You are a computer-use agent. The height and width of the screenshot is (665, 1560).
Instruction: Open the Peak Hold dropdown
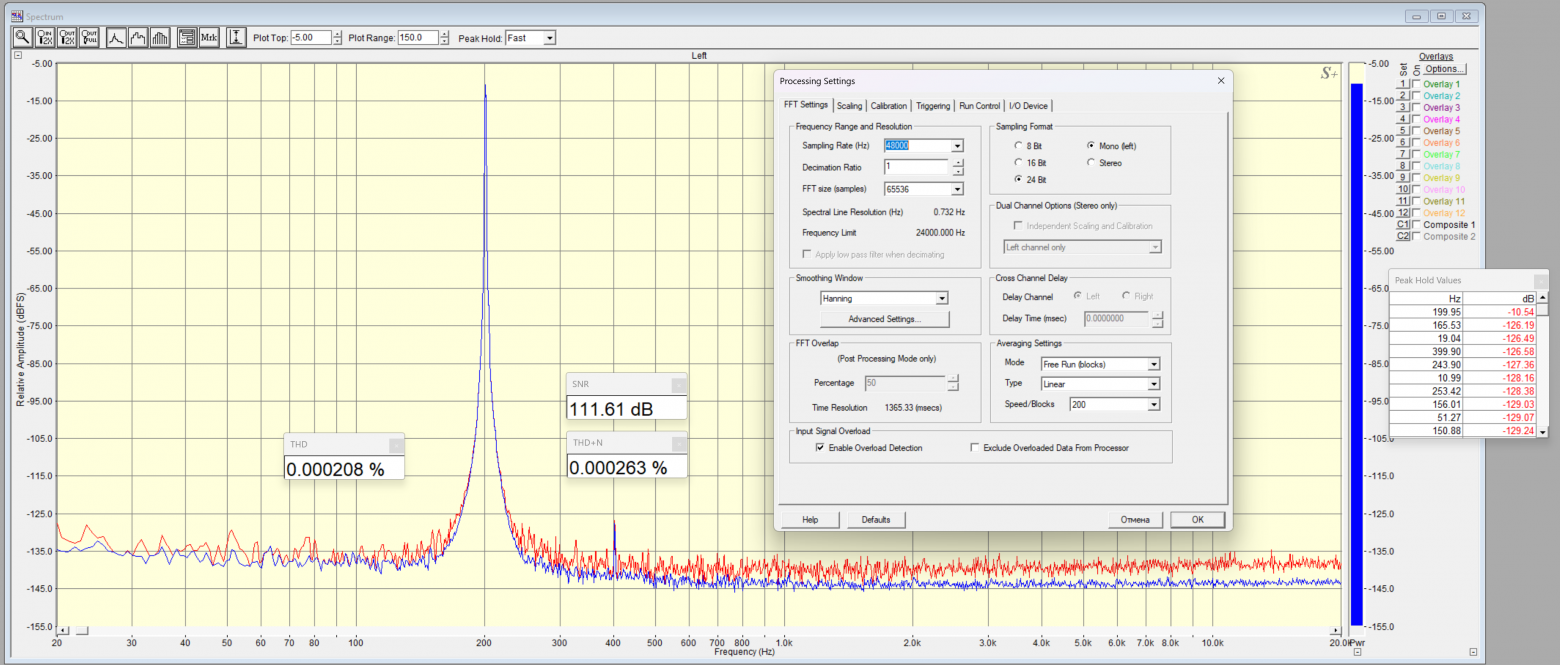[x=549, y=38]
